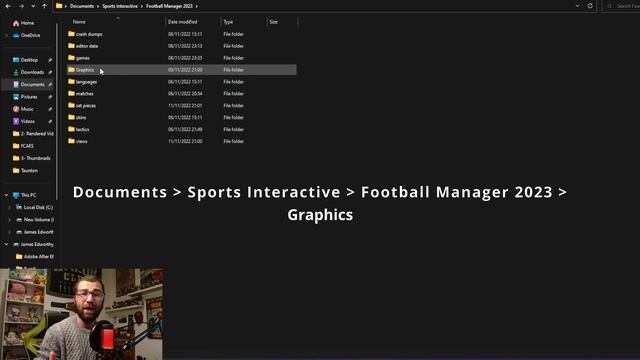Viewport: 640px width, 360px height.
Task: Click pin icon next to Downloads
Action: coord(50,72)
